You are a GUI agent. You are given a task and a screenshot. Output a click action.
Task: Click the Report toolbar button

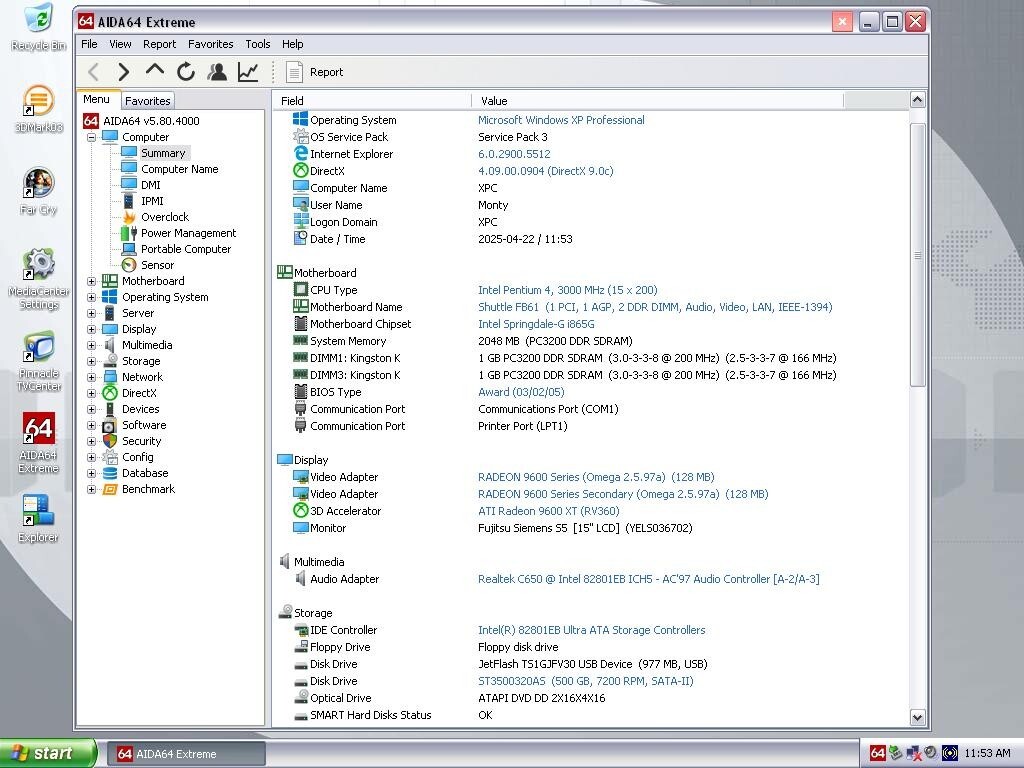tap(314, 72)
